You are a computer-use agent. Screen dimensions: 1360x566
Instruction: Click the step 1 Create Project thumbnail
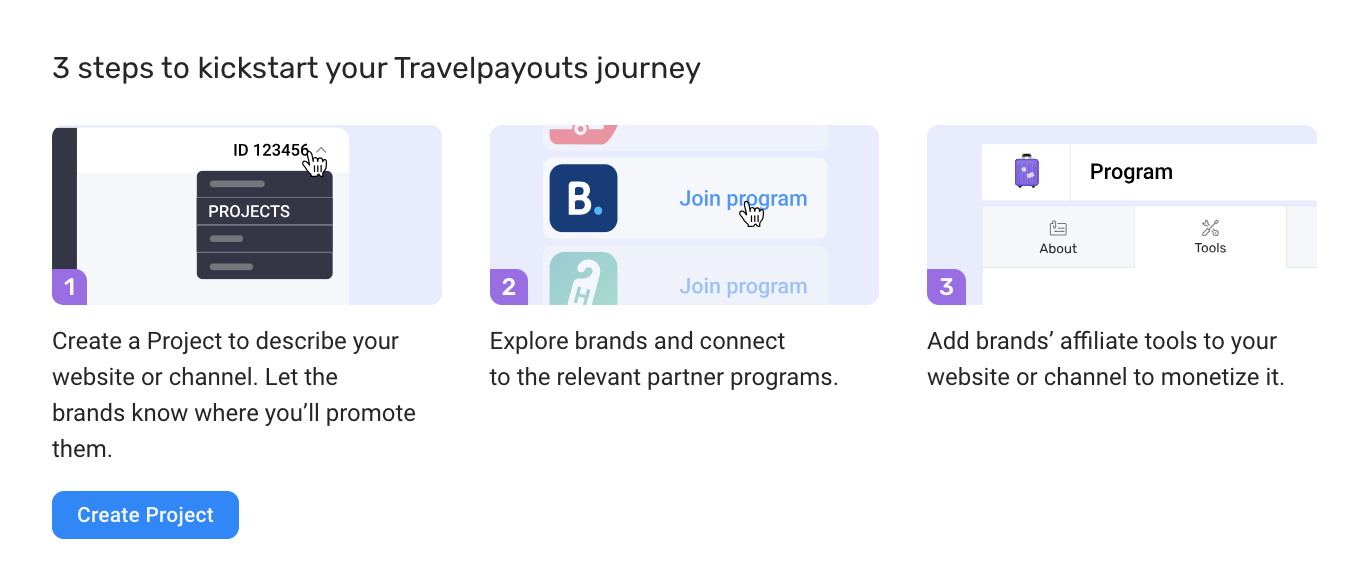[x=247, y=215]
